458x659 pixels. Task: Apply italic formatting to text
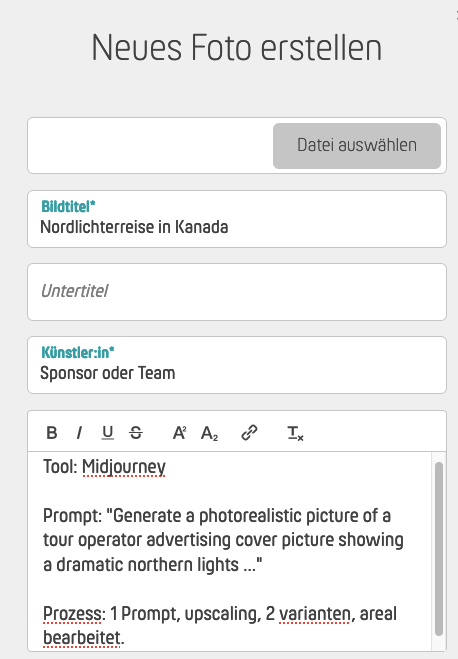coord(79,432)
